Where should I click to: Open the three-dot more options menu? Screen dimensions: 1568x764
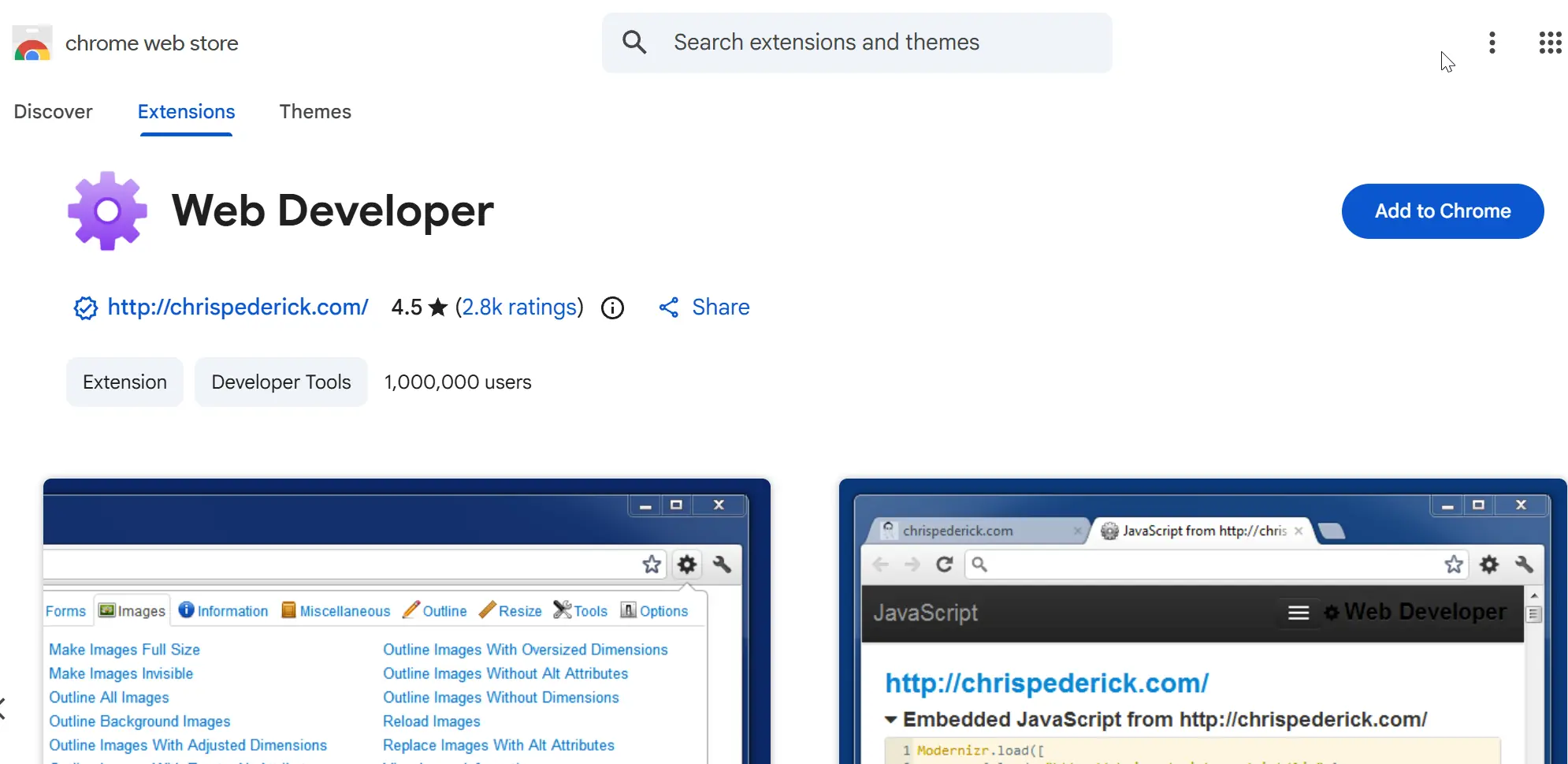pyautogui.click(x=1492, y=43)
